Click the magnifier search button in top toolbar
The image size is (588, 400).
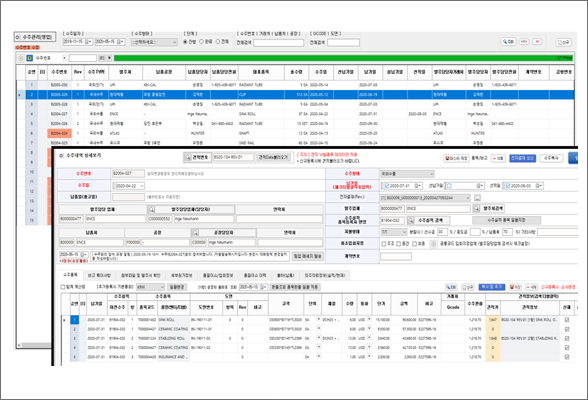508,42
